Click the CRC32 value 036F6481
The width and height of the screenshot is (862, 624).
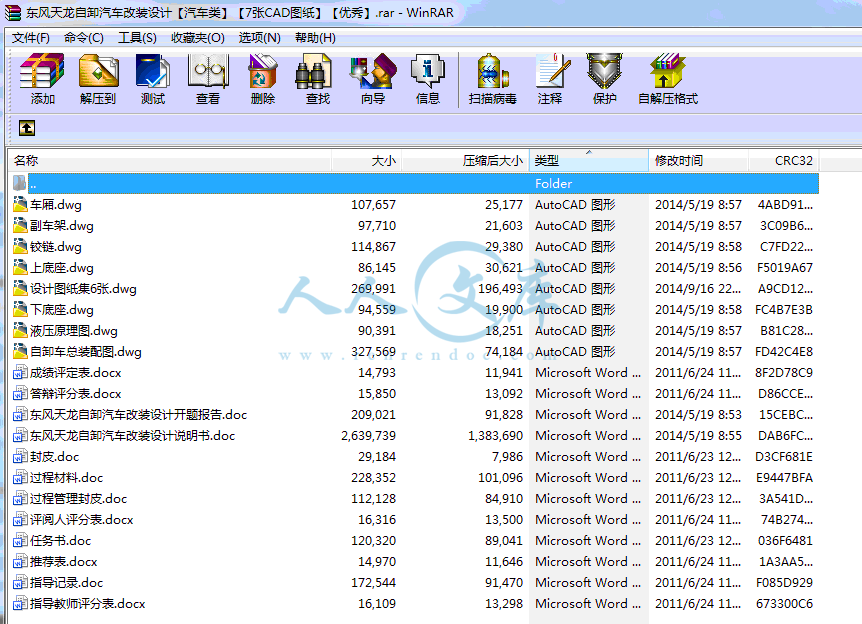point(785,540)
